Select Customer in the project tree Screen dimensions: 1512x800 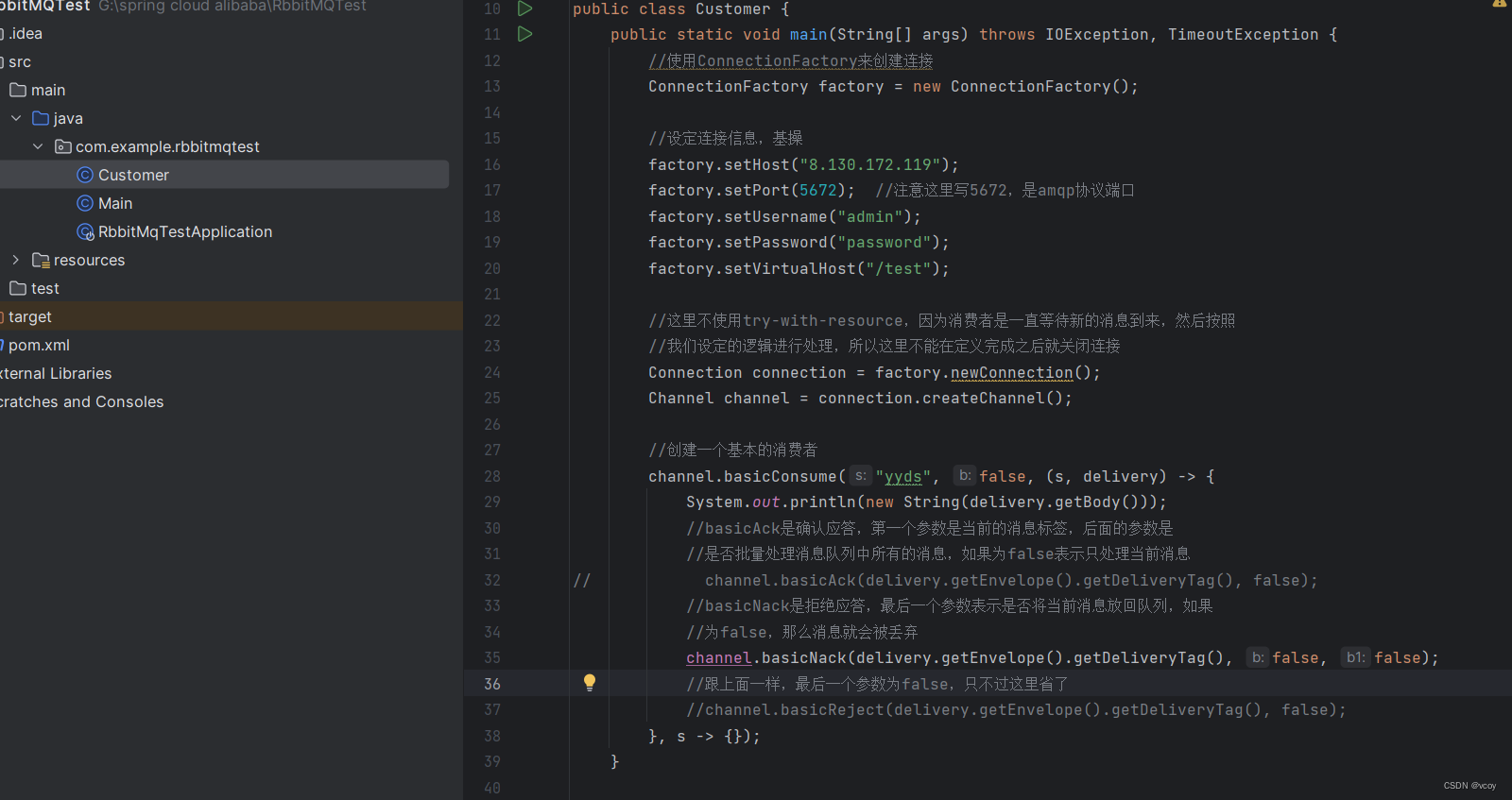[224, 175]
